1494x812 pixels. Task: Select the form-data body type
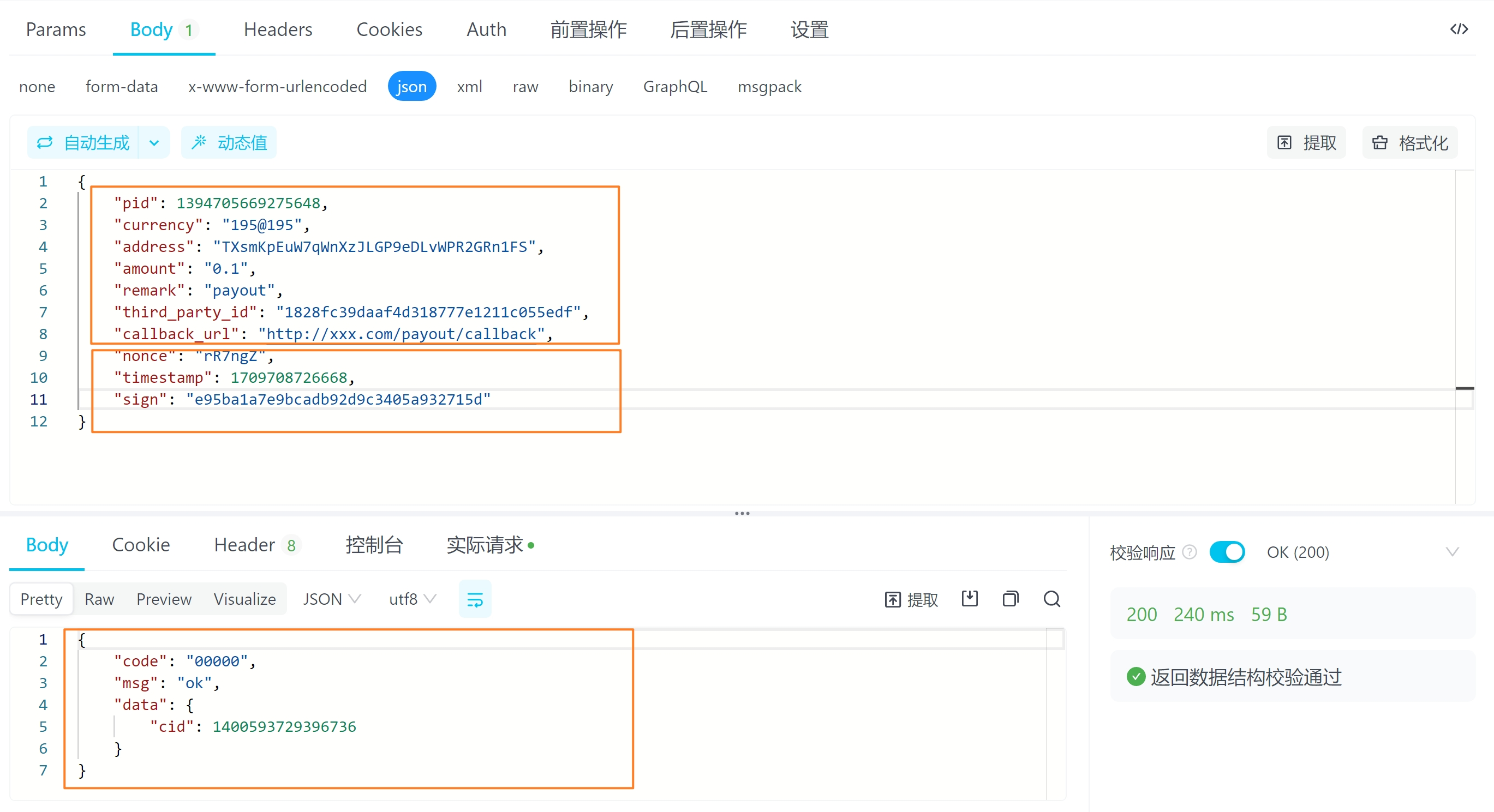[121, 86]
